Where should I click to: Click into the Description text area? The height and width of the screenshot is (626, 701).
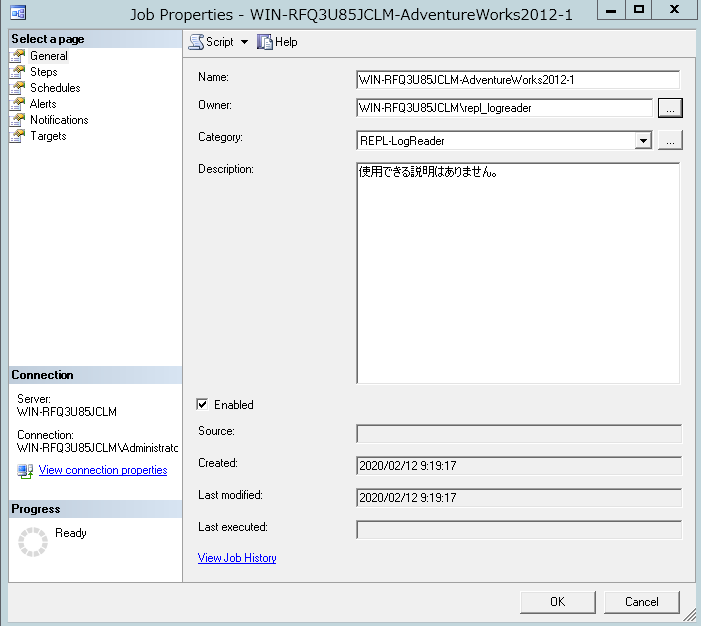[518, 273]
